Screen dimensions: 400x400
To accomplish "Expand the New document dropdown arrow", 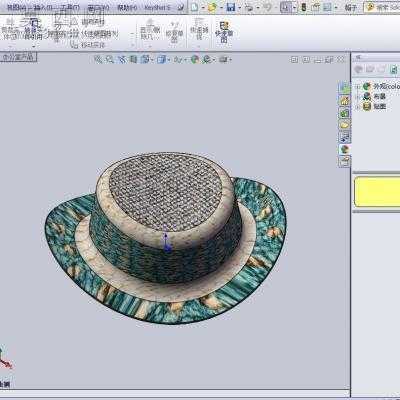I will [202, 7].
